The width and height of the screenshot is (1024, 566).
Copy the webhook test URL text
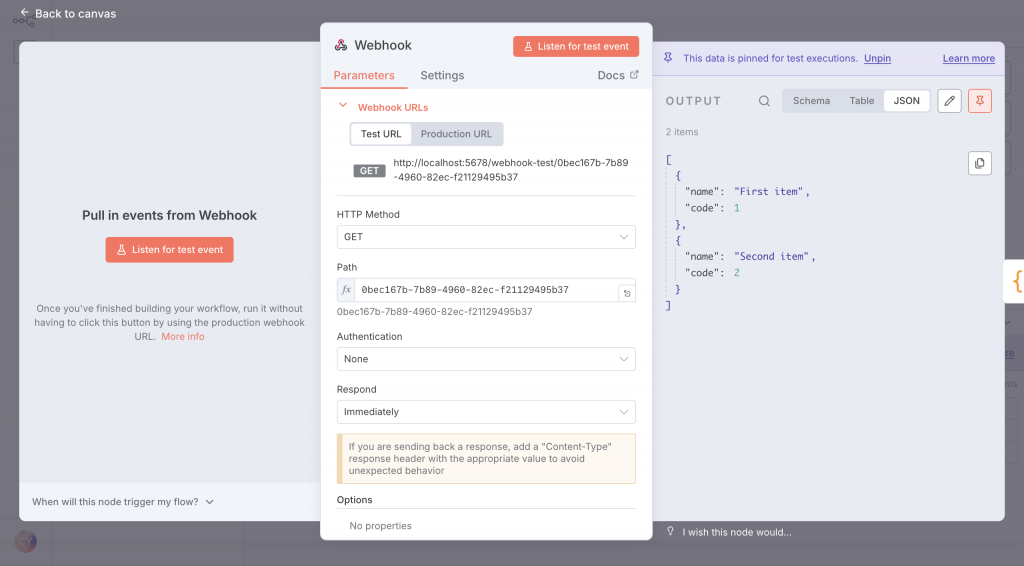(x=511, y=170)
